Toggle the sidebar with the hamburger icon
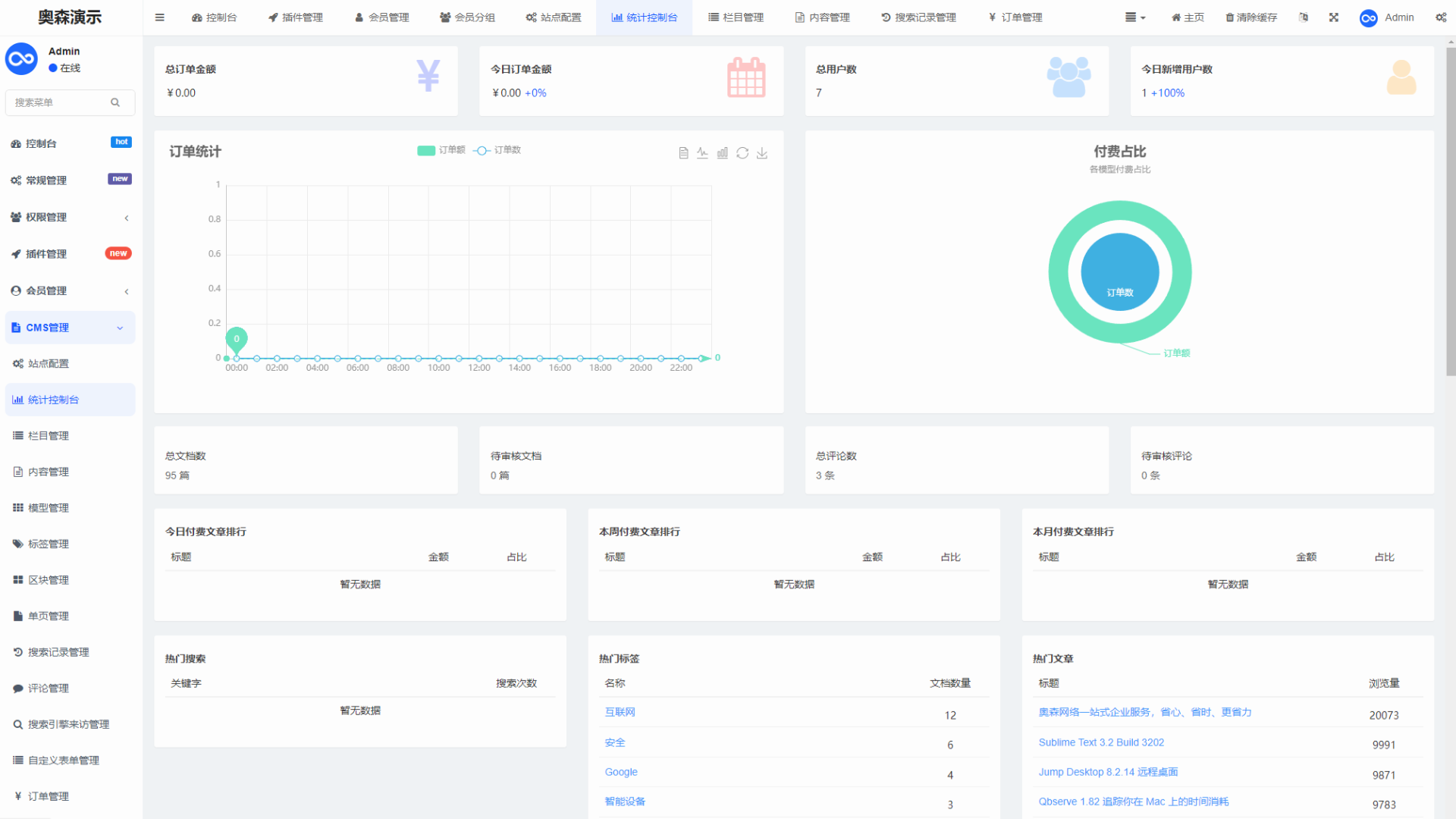The height and width of the screenshot is (819, 1456). click(x=159, y=17)
